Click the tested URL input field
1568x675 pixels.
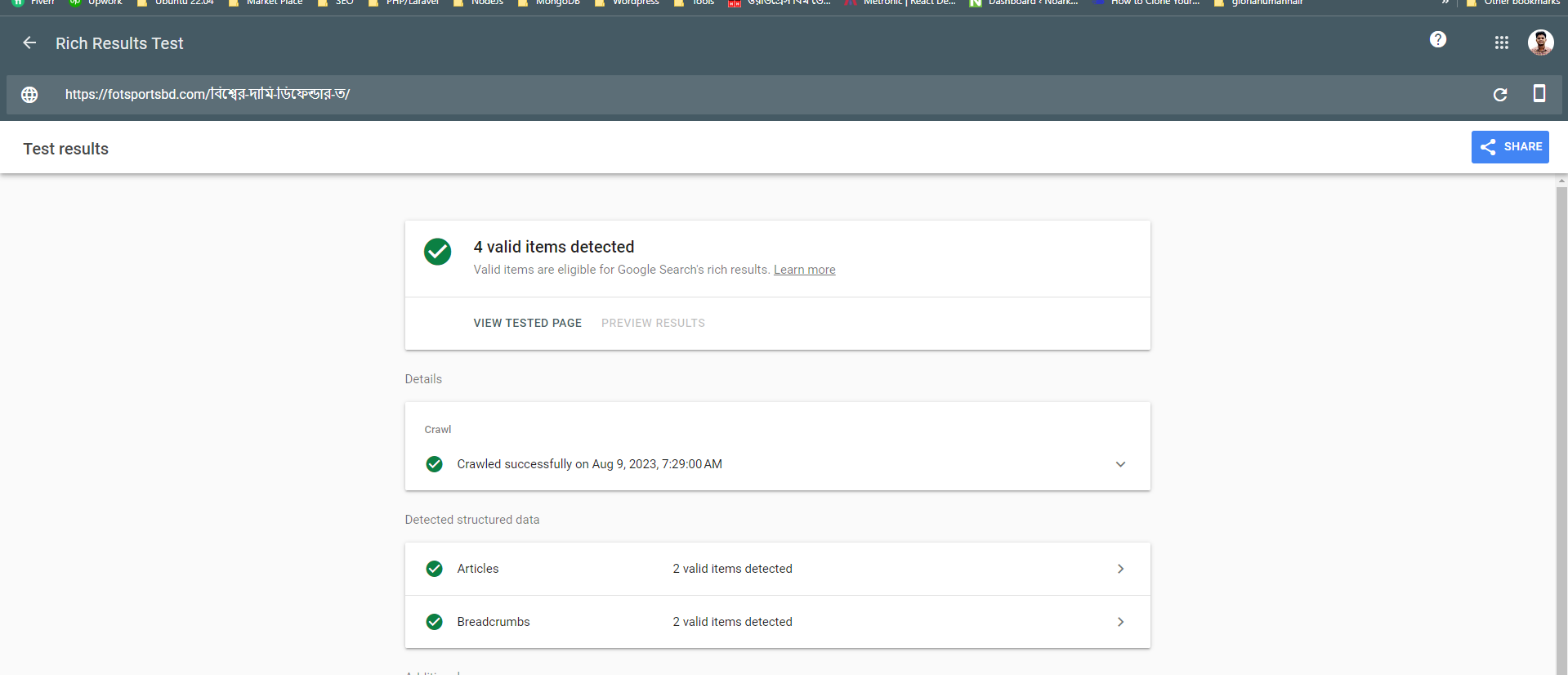pyautogui.click(x=735, y=95)
